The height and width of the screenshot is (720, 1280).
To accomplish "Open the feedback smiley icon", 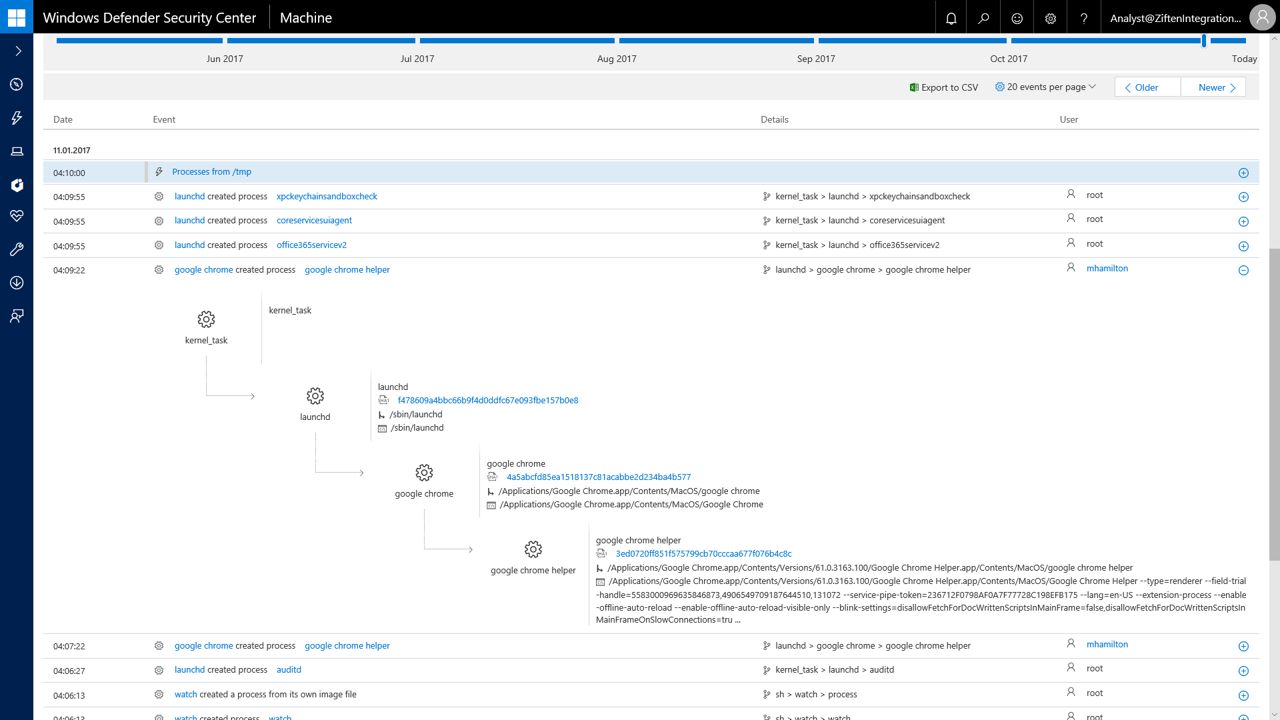I will click(x=1017, y=18).
